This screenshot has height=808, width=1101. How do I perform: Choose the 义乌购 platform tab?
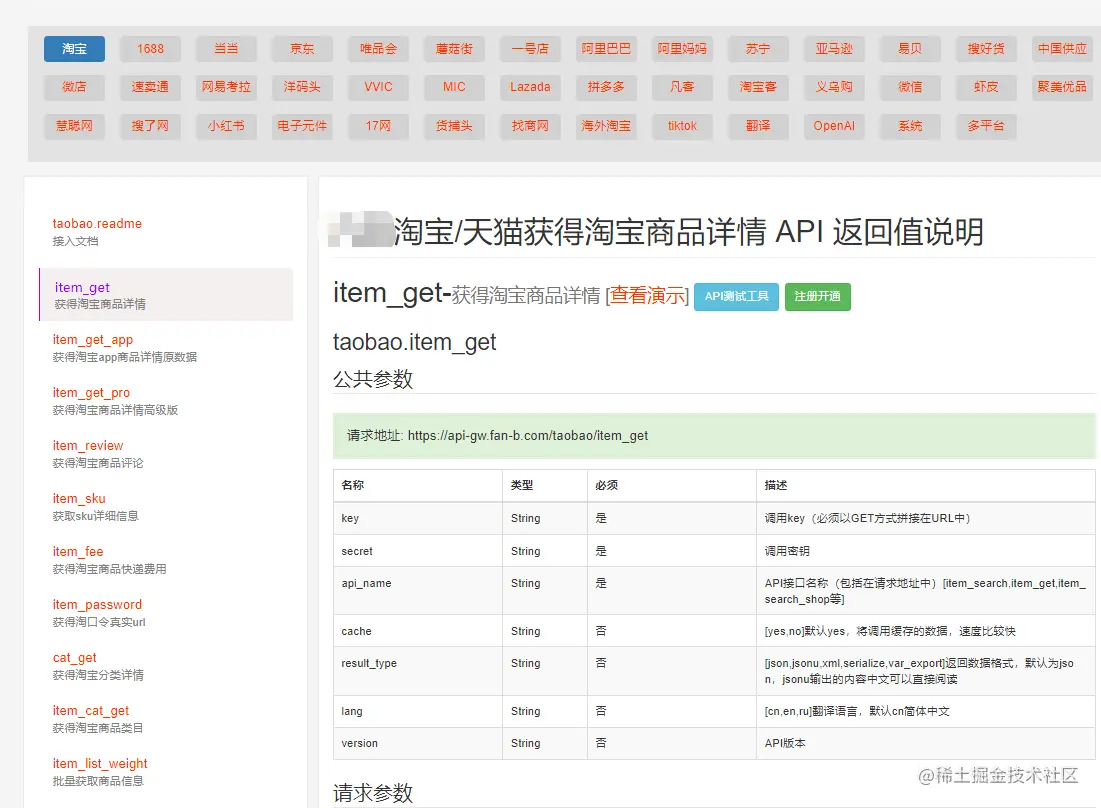pyautogui.click(x=834, y=87)
